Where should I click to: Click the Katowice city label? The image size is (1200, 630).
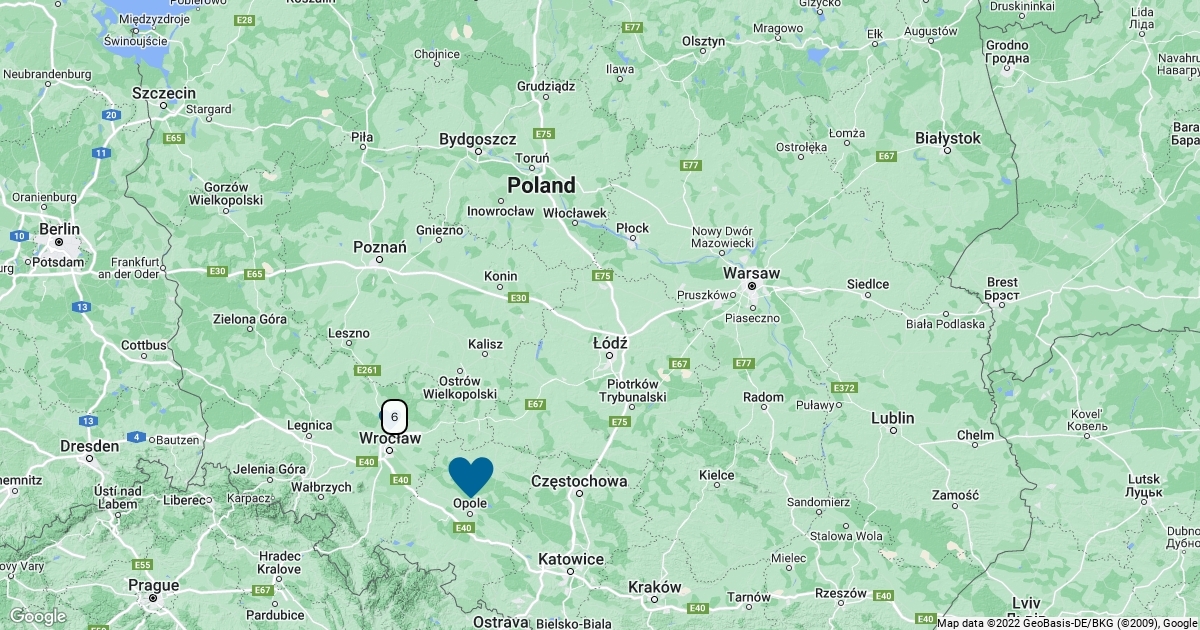tap(571, 559)
